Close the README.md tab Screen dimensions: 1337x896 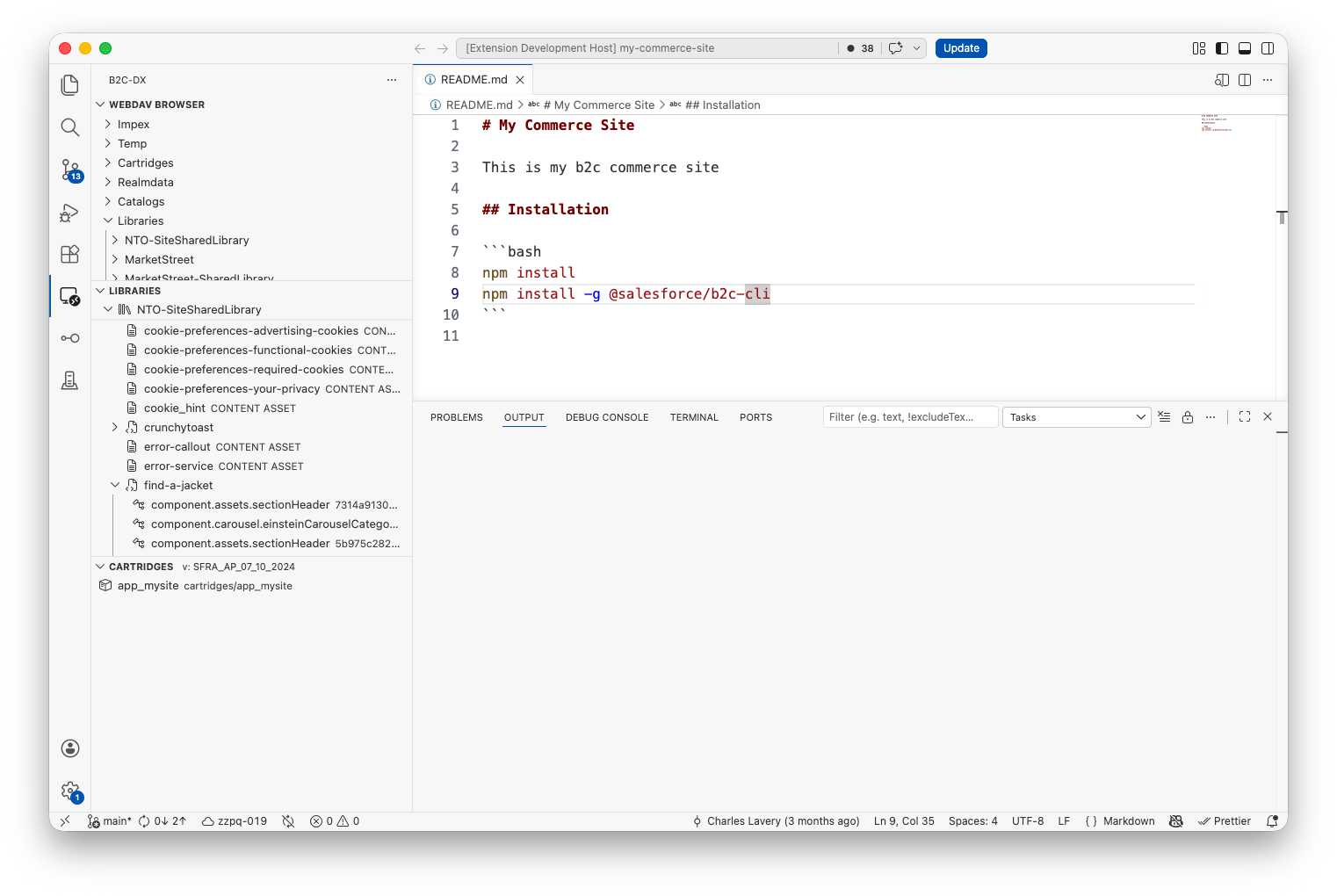point(520,80)
